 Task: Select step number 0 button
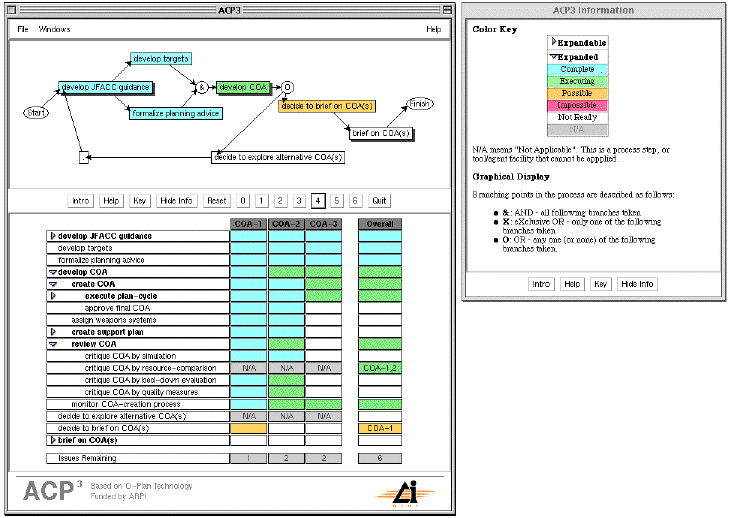[x=243, y=200]
